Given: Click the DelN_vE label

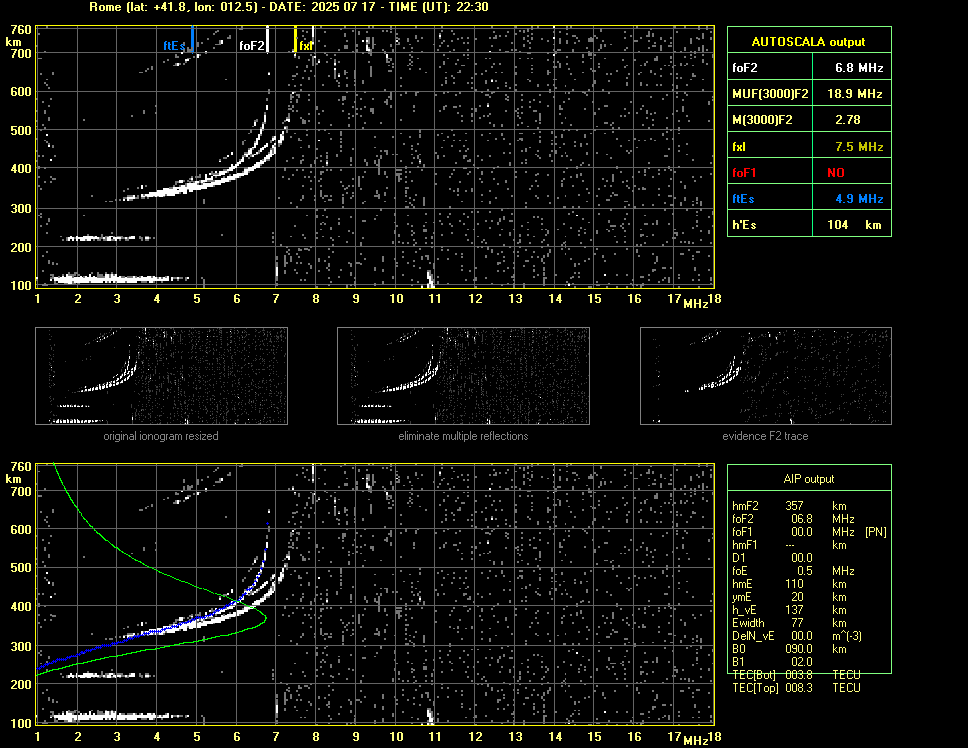Looking at the screenshot, I should [753, 636].
